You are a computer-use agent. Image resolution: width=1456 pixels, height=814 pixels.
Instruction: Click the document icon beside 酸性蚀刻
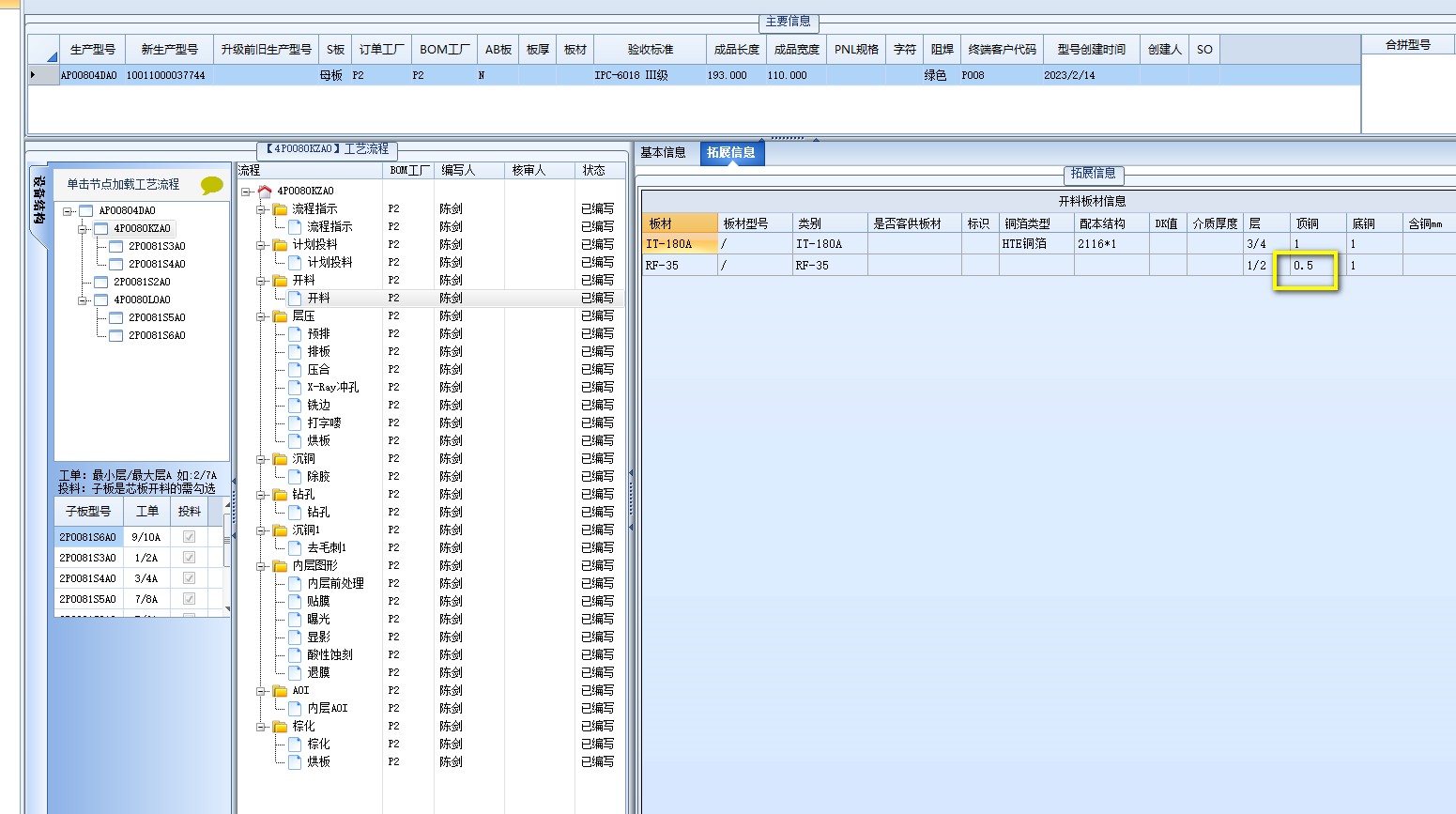(x=295, y=654)
